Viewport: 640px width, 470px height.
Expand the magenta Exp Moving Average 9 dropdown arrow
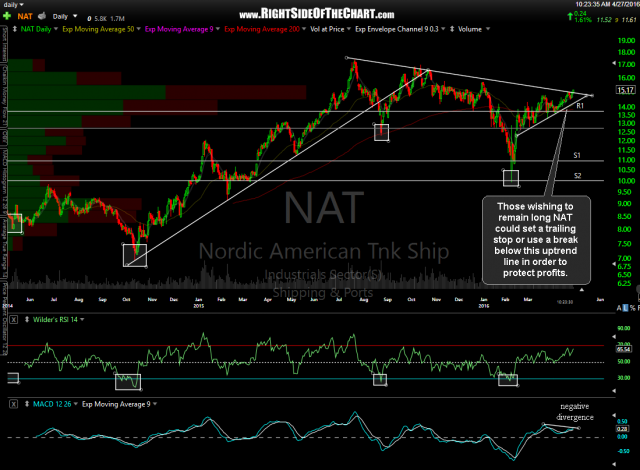(x=218, y=29)
